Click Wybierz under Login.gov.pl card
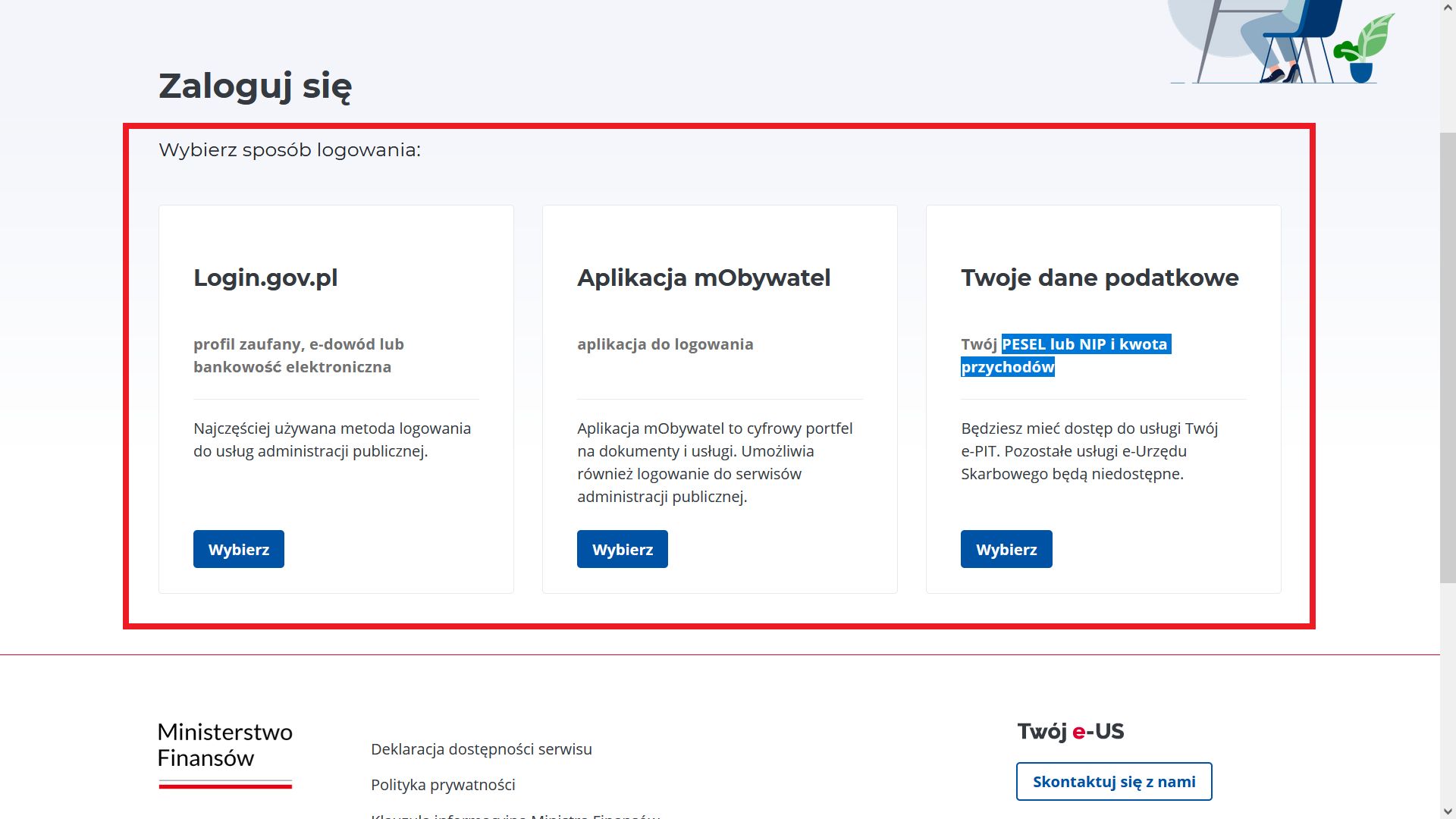The height and width of the screenshot is (819, 1456). point(238,548)
